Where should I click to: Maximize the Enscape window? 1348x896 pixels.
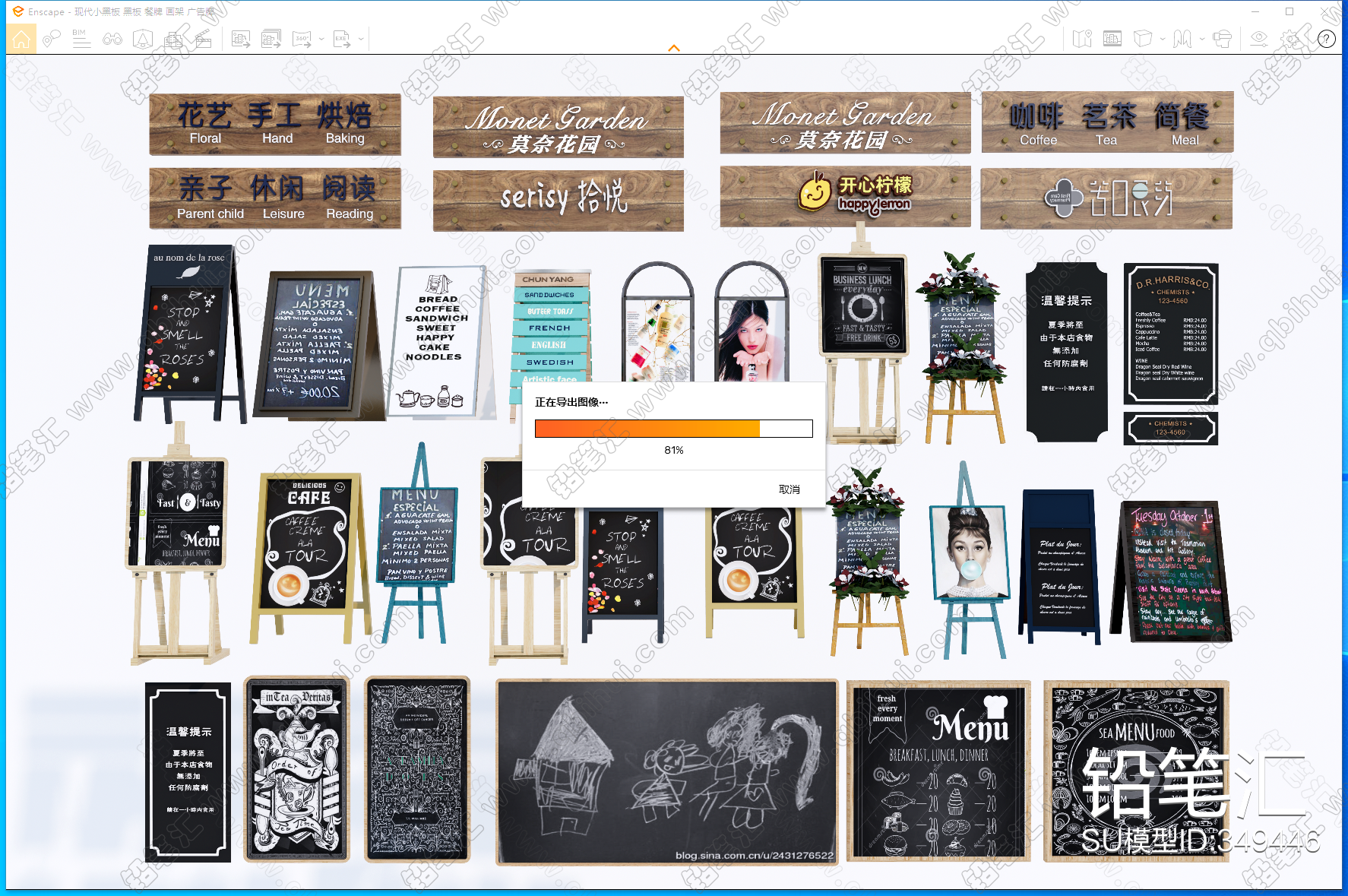(1289, 11)
